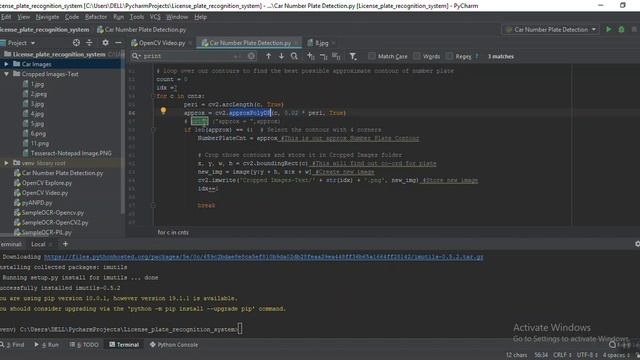
Task: Clear the search field text
Action: (251, 56)
